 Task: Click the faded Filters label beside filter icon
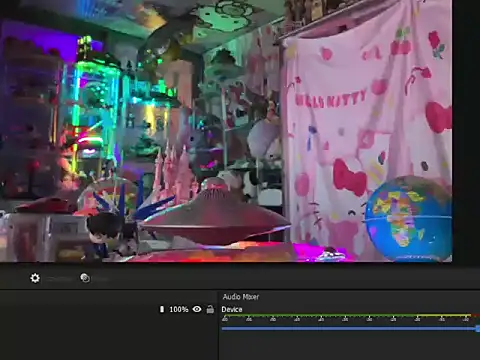[x=100, y=279]
